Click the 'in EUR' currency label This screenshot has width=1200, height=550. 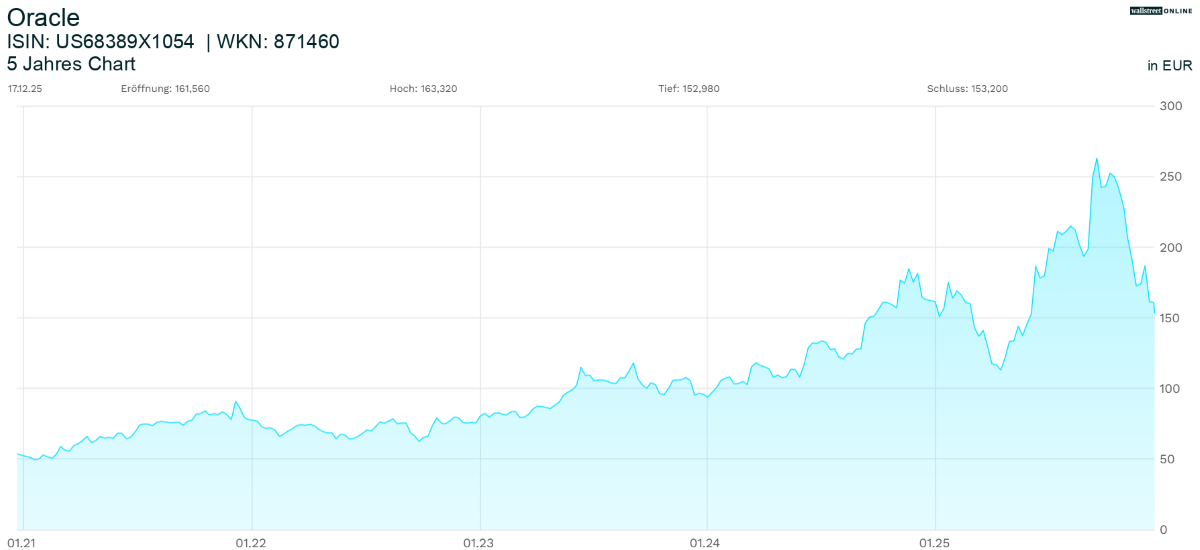1170,66
